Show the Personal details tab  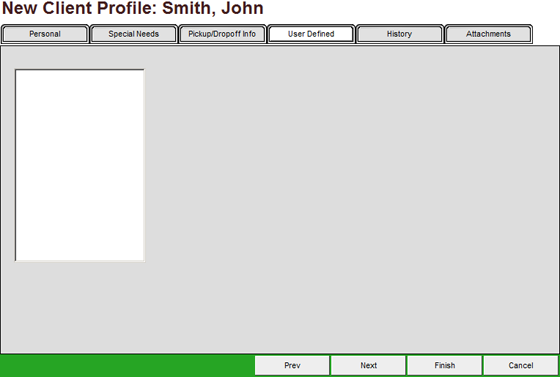(x=45, y=34)
